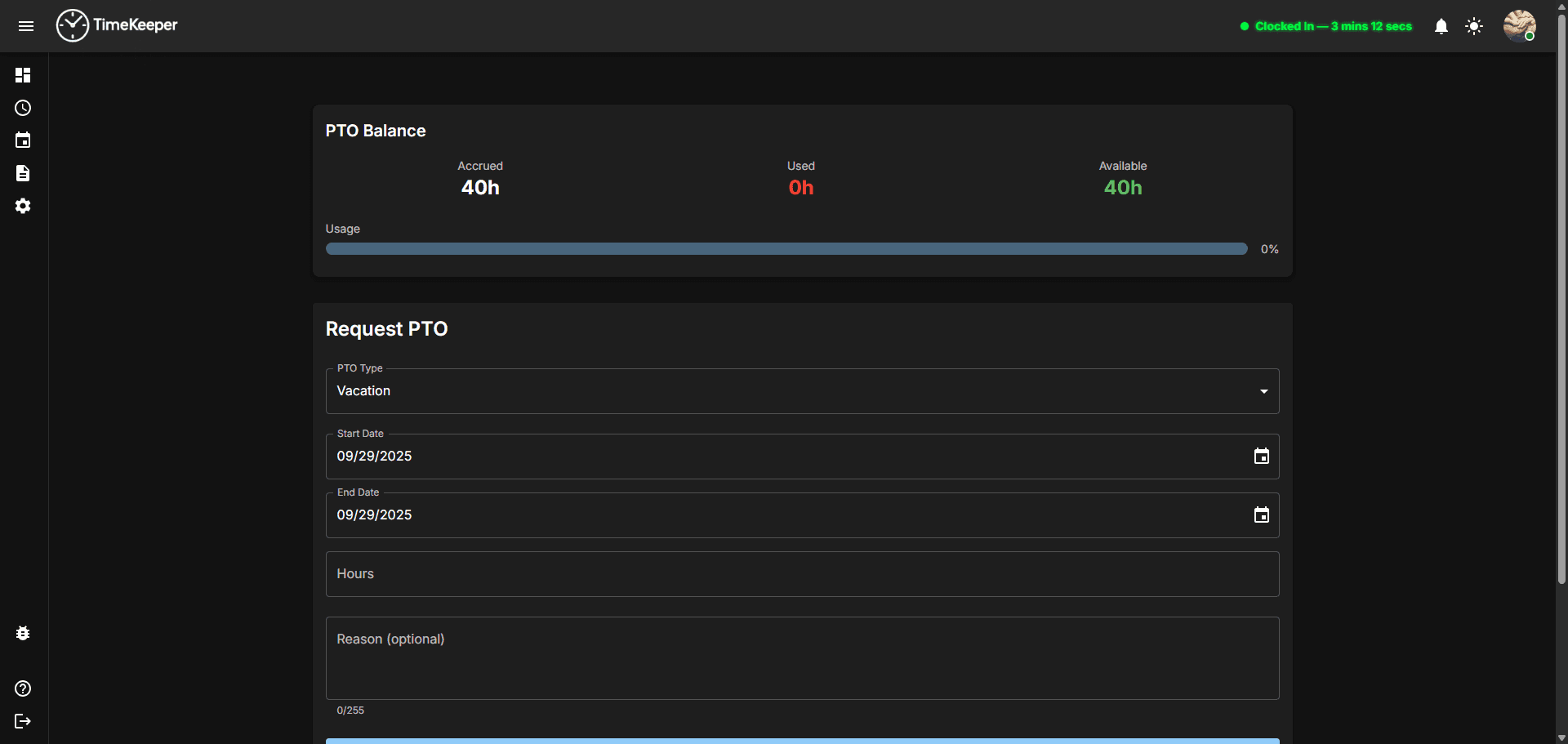
Task: Open the document reports icon in sidebar
Action: (23, 173)
